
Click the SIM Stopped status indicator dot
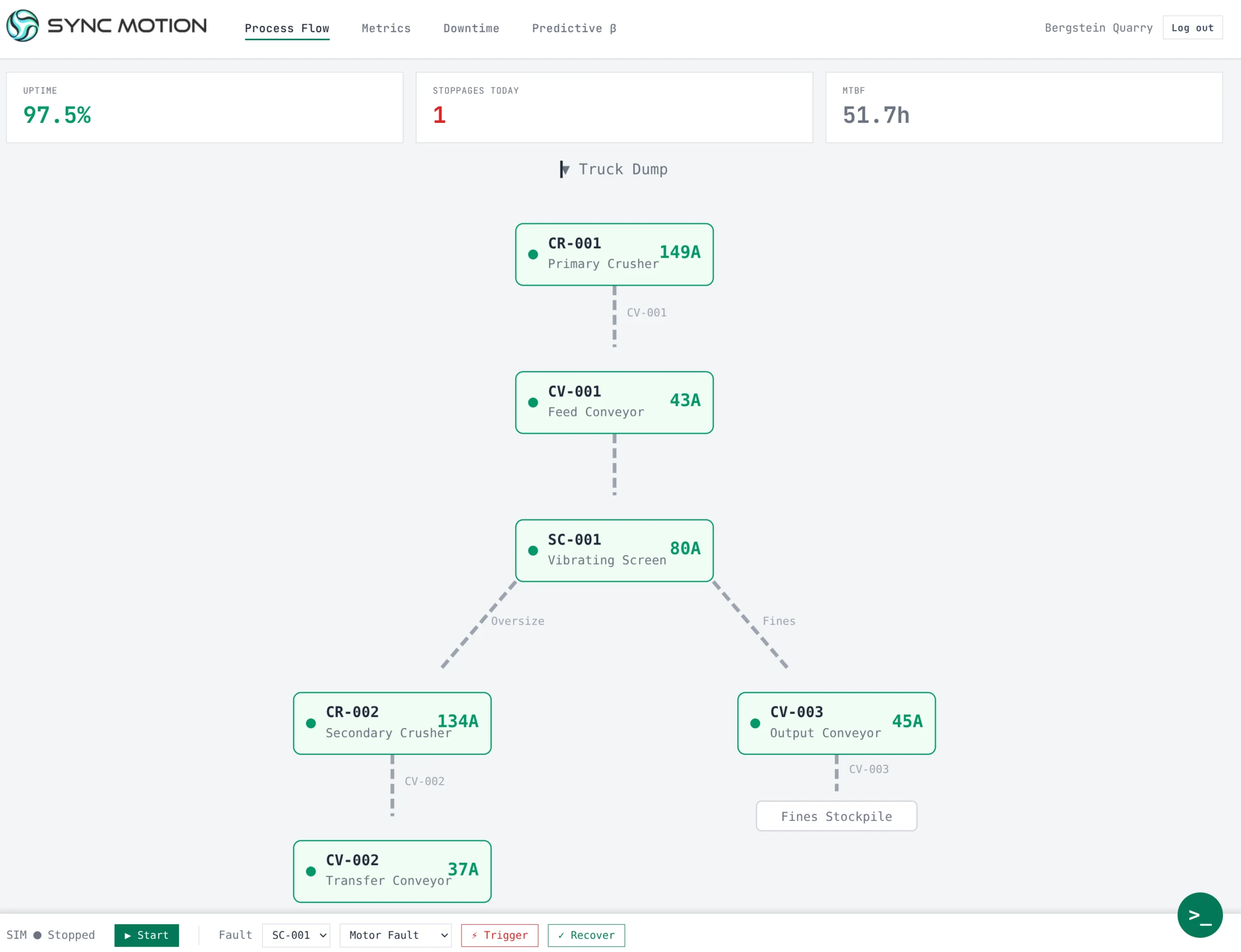click(x=37, y=935)
